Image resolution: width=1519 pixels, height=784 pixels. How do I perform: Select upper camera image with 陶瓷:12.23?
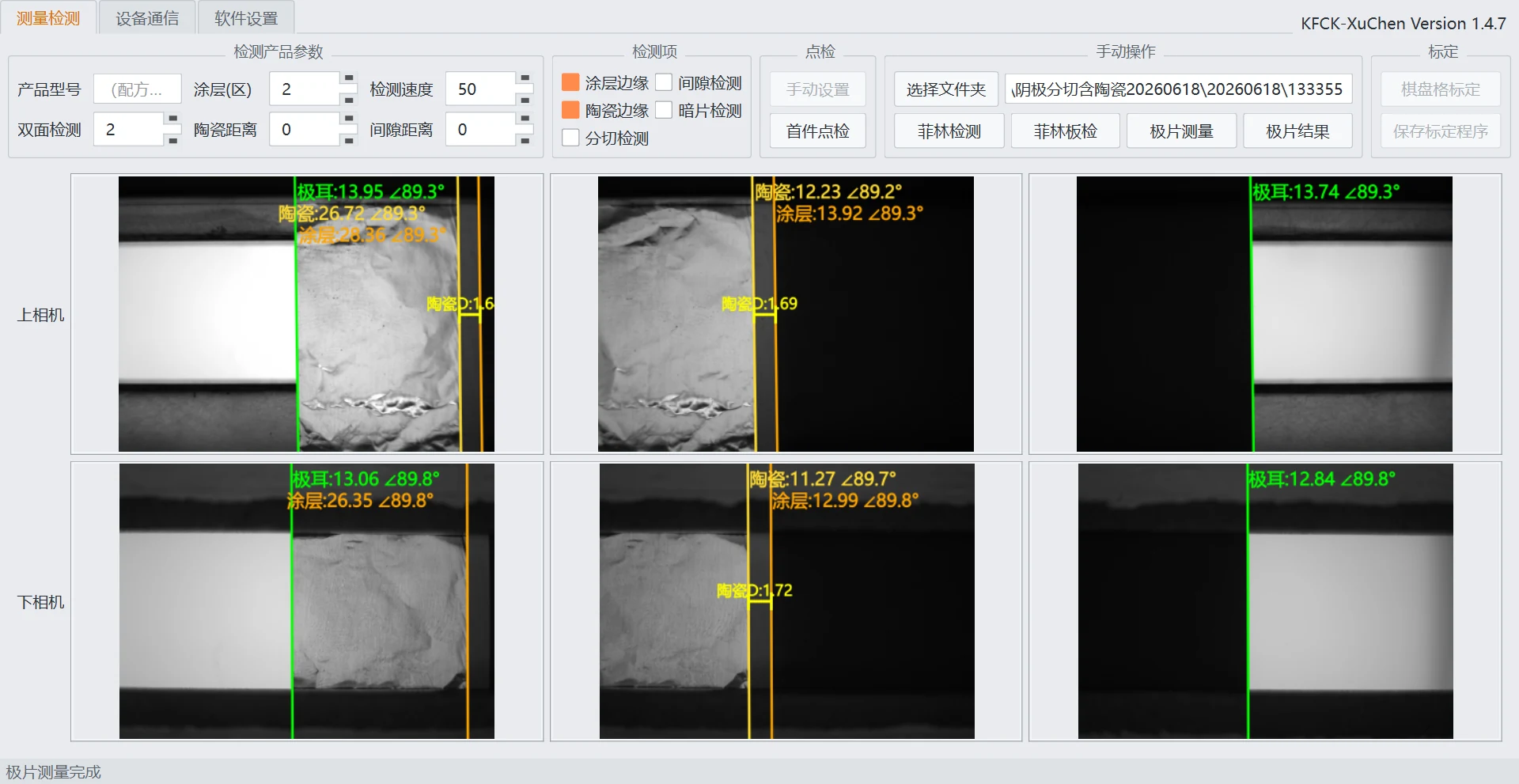(x=786, y=314)
